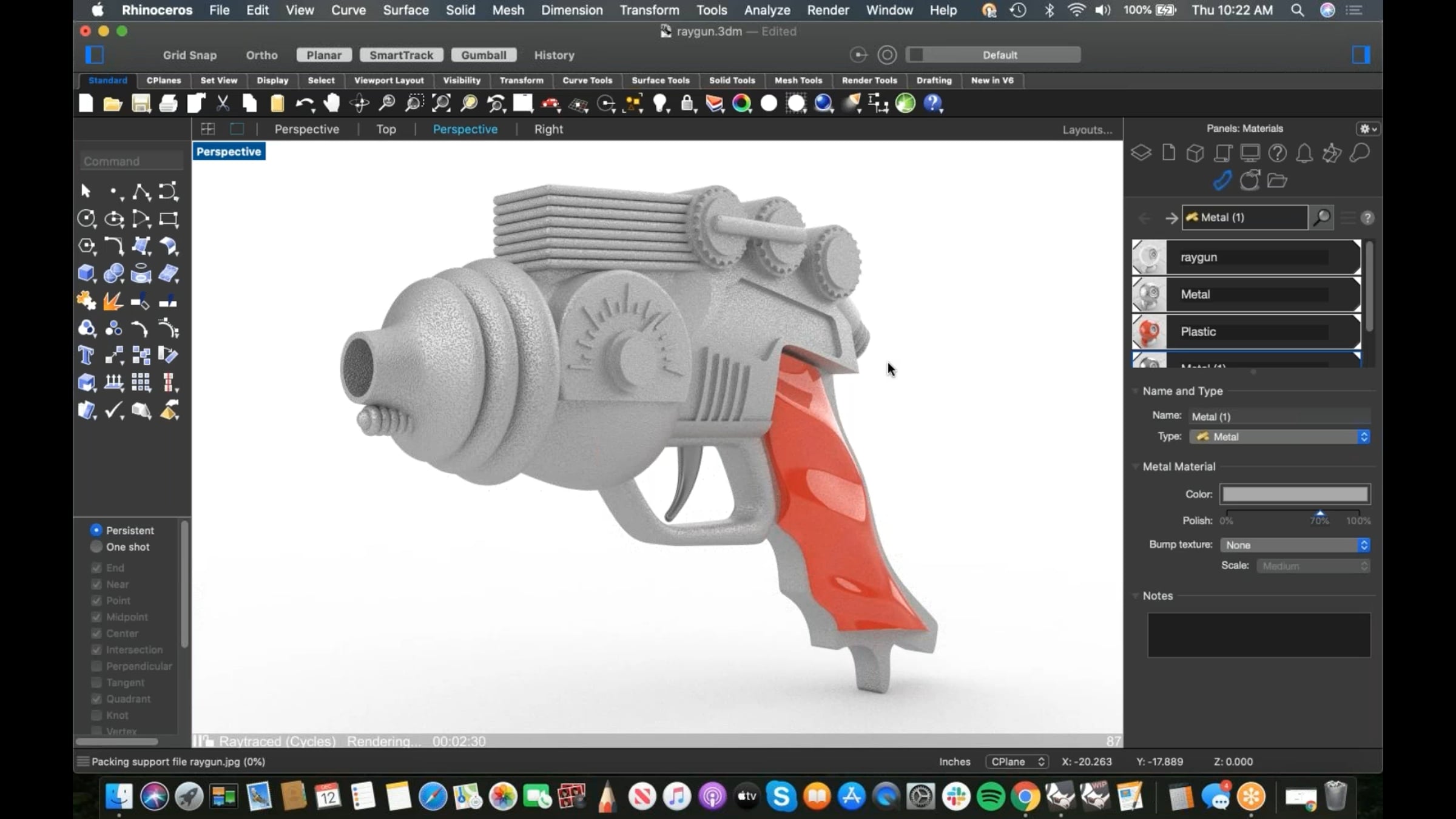This screenshot has width=1456, height=819.
Task: Select the Text object tool
Action: coord(86,355)
